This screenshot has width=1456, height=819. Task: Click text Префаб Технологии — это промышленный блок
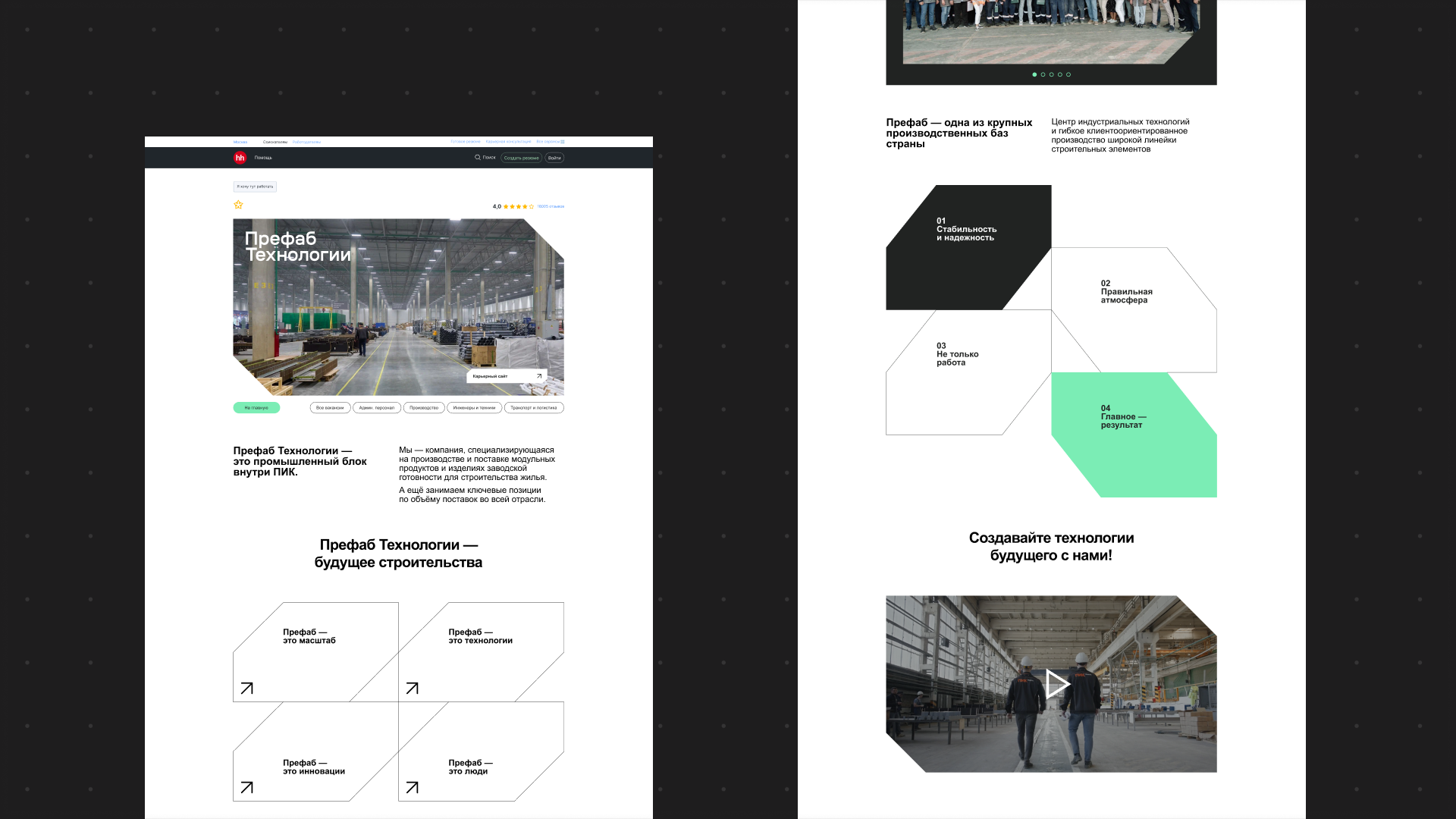300,461
